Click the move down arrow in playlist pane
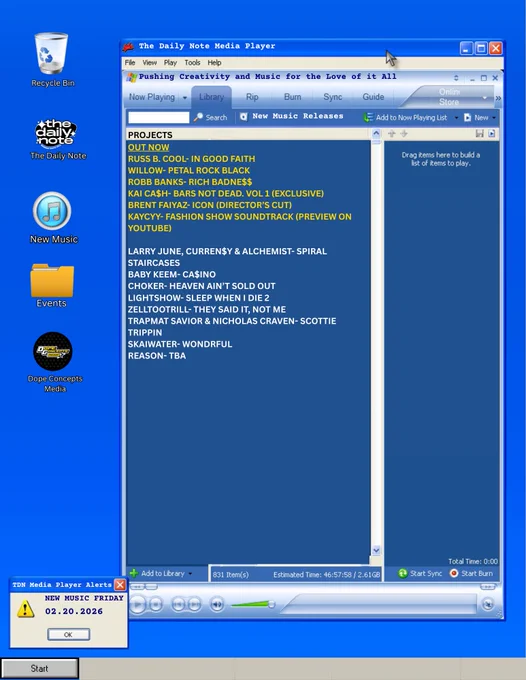This screenshot has height=680, width=526. pyautogui.click(x=404, y=134)
